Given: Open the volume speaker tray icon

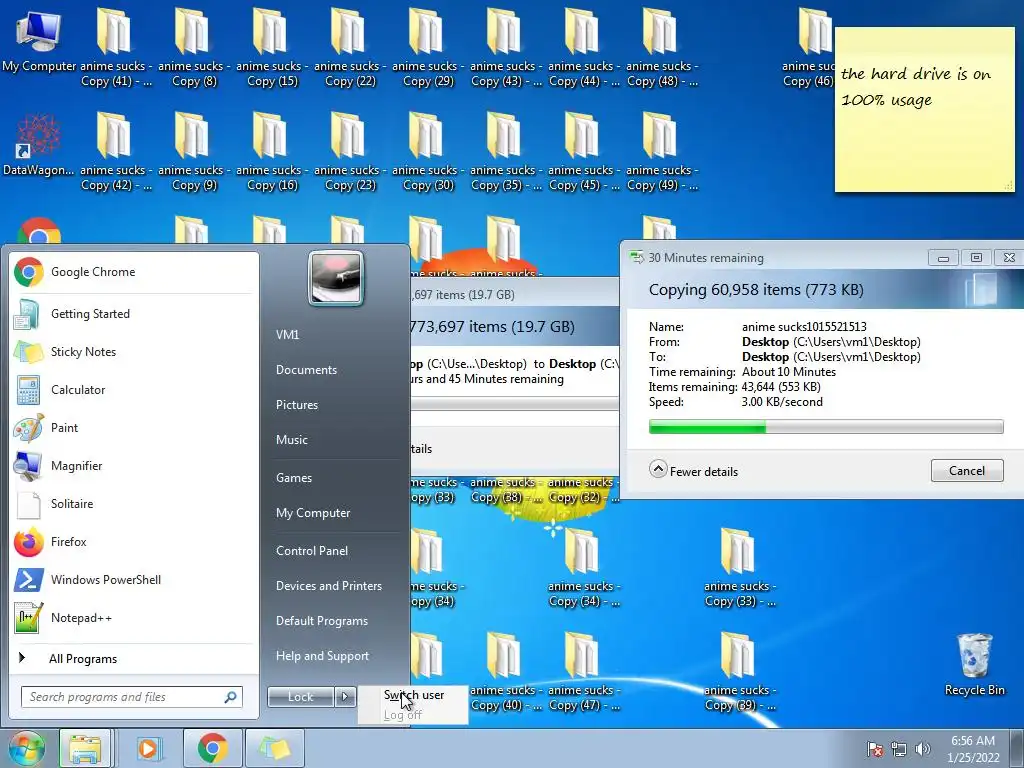Looking at the screenshot, I should (x=923, y=749).
